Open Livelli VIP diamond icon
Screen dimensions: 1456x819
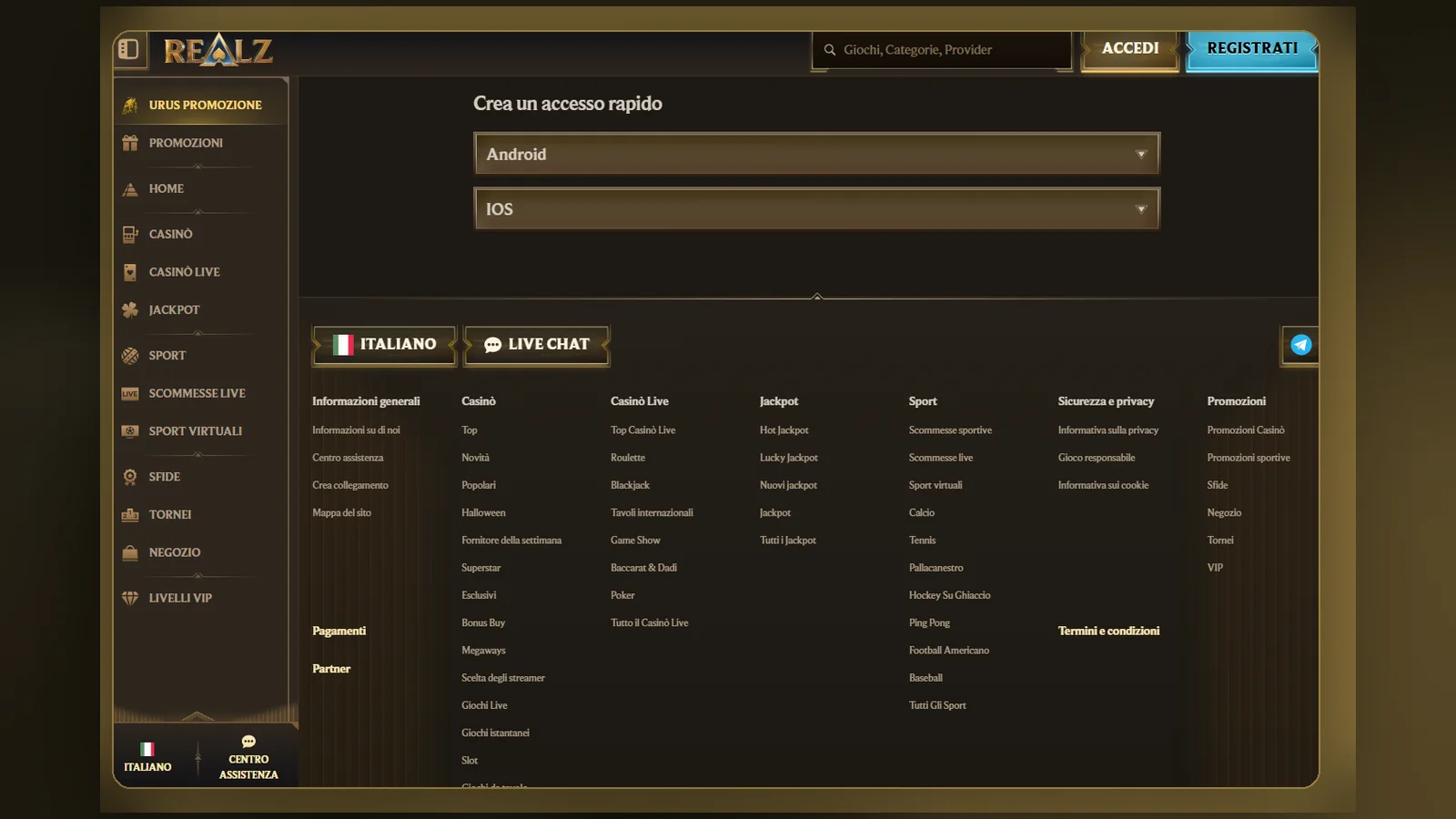(x=130, y=598)
